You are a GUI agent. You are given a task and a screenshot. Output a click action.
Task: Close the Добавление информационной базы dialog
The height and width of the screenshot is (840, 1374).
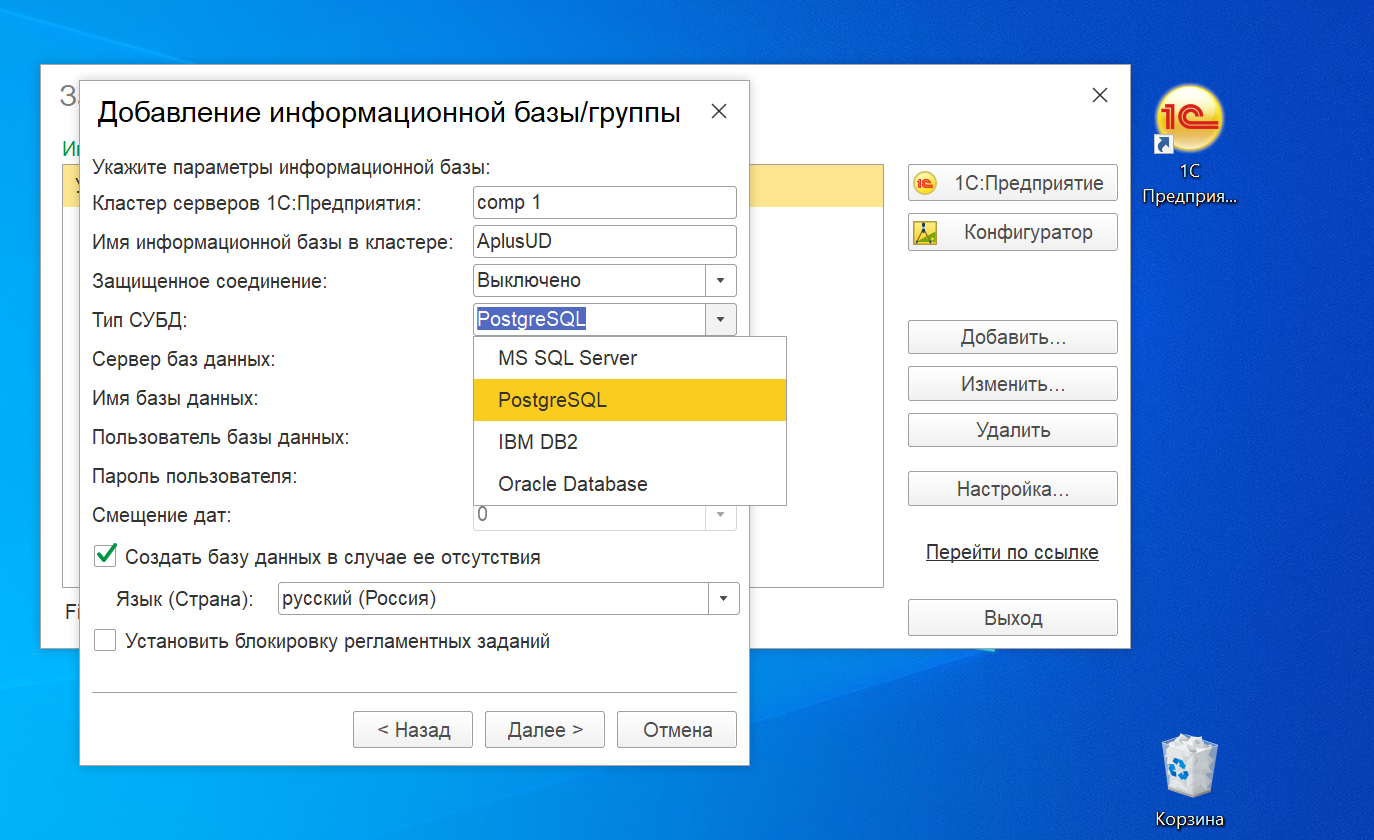click(719, 112)
